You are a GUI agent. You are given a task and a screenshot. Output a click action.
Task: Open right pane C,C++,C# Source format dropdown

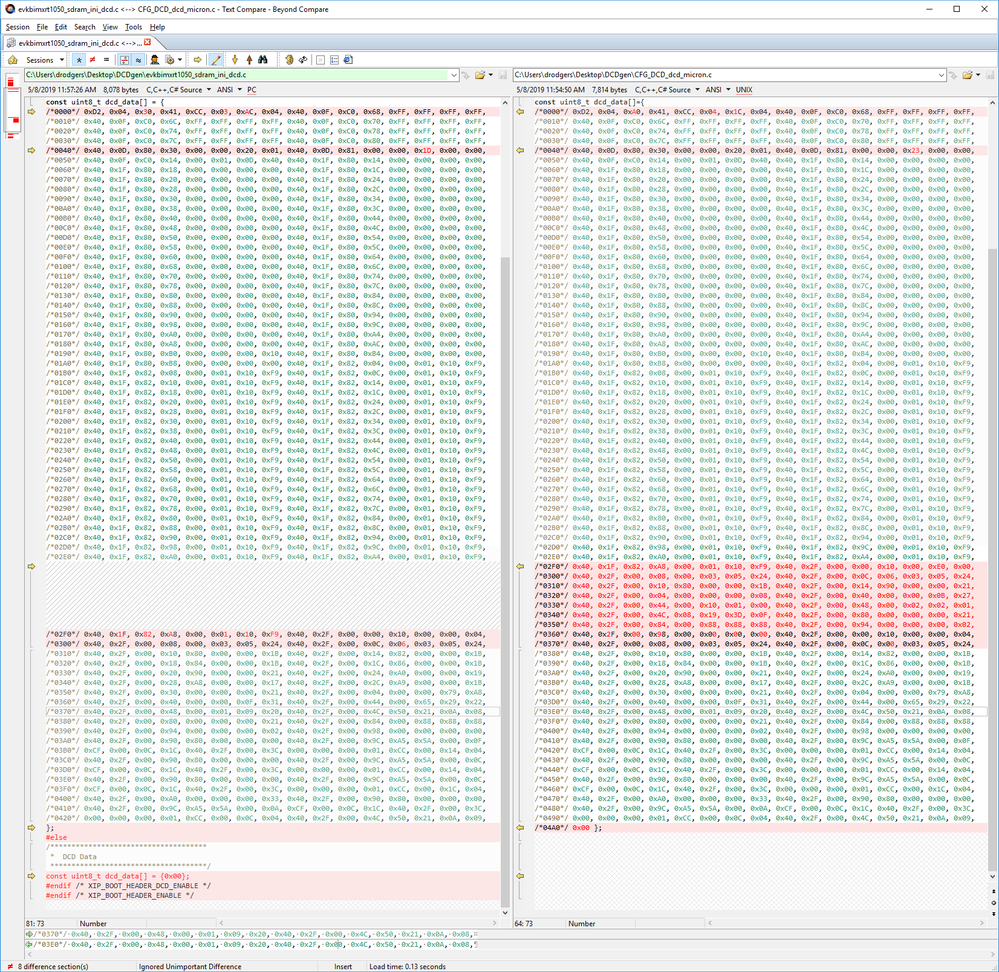pyautogui.click(x=667, y=90)
